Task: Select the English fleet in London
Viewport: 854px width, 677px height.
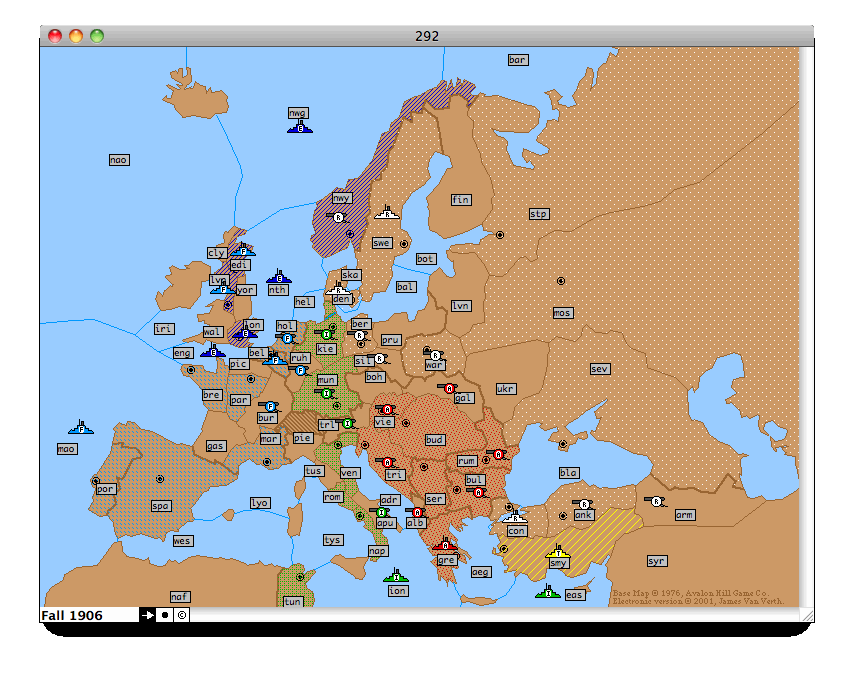Action: click(245, 332)
